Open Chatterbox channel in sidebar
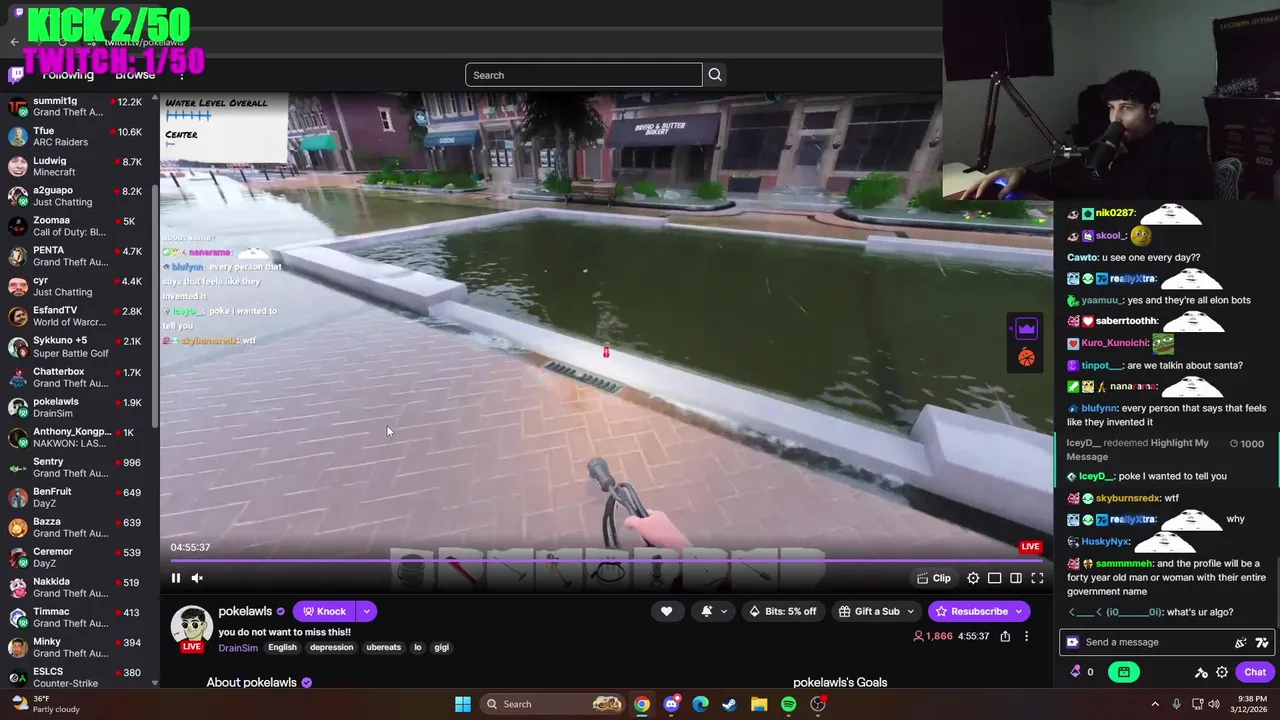Image resolution: width=1280 pixels, height=720 pixels. tap(76, 377)
